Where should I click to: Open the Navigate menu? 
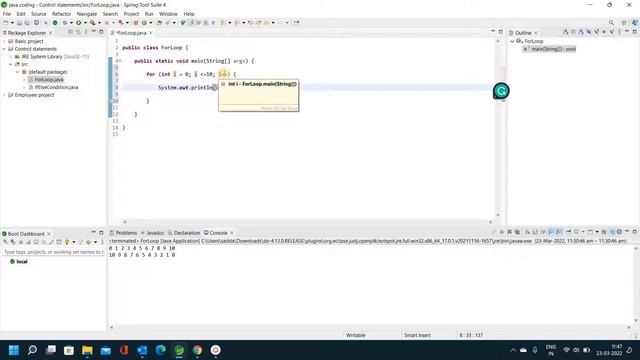[x=87, y=14]
